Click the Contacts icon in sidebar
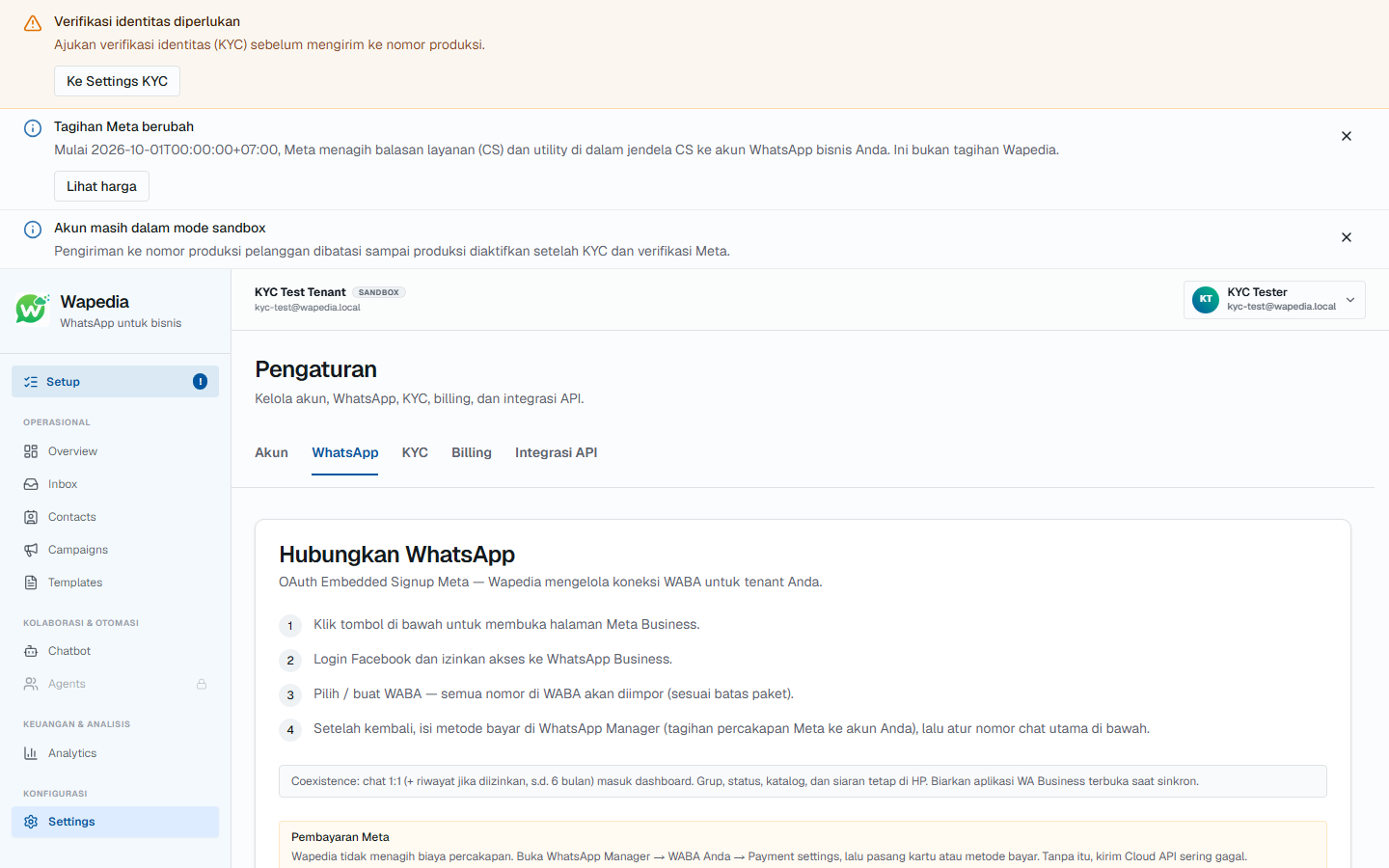 pos(31,517)
